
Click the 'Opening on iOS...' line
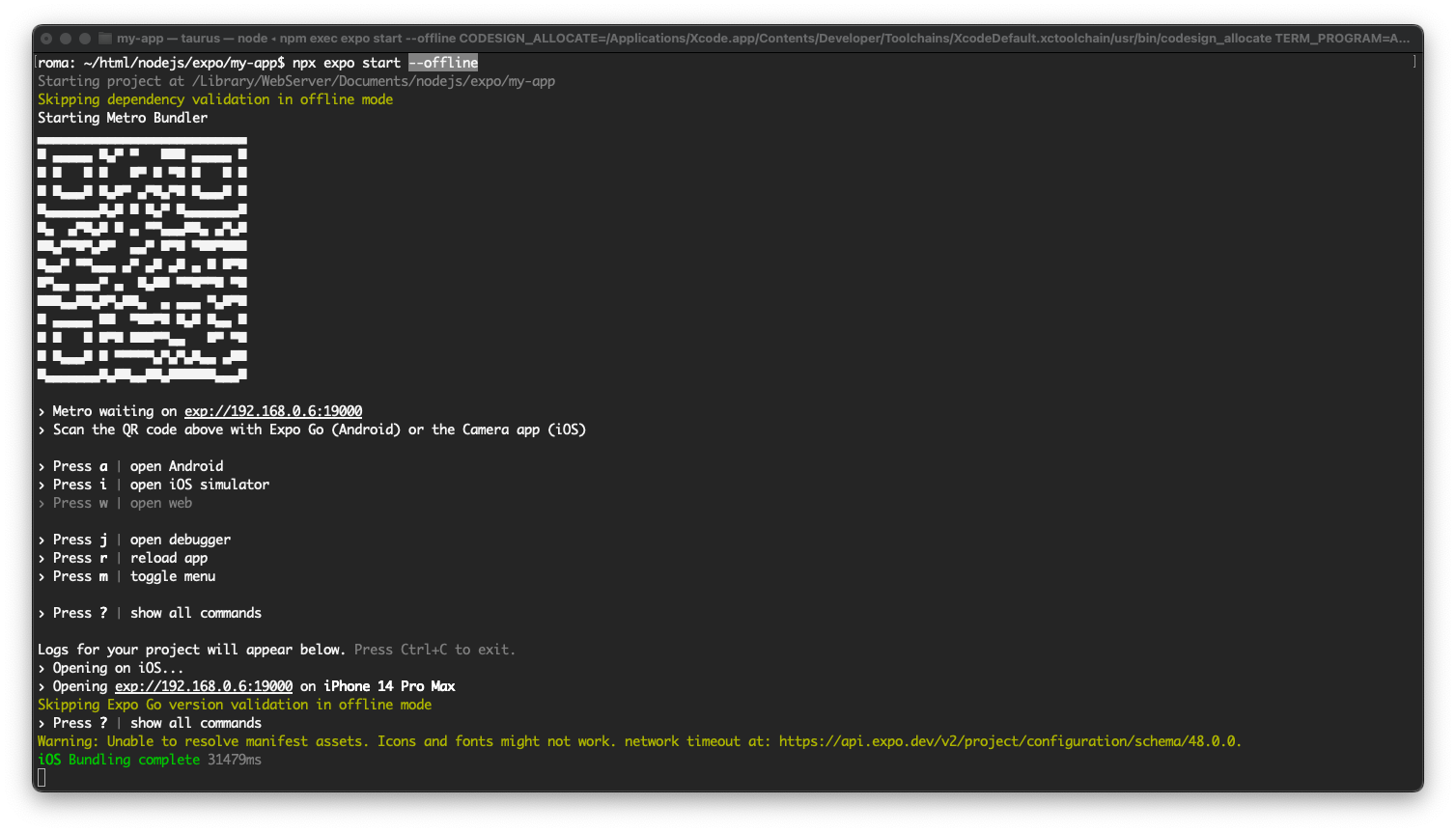coord(111,668)
